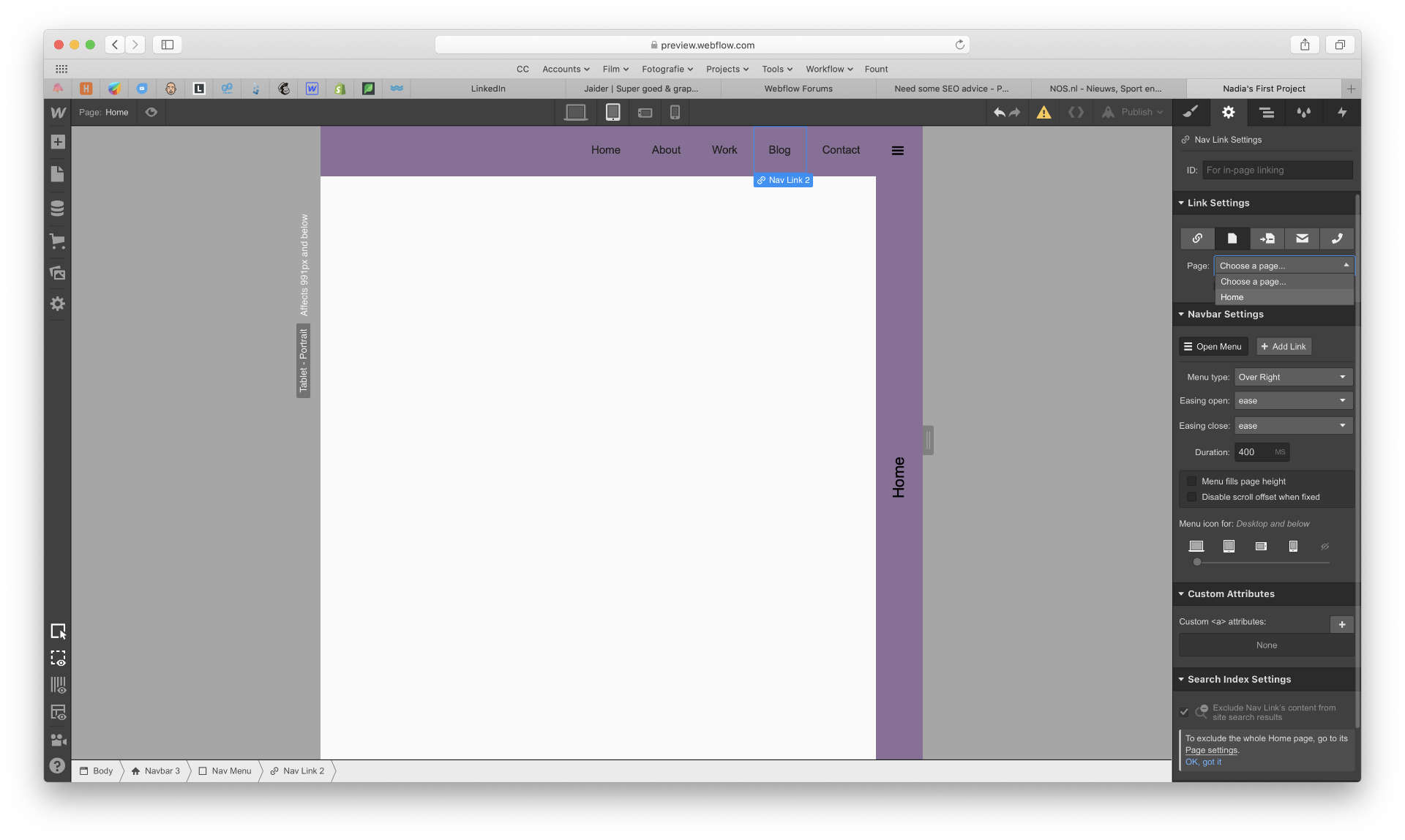1405x840 pixels.
Task: Open the Add Elements panel
Action: pos(58,142)
